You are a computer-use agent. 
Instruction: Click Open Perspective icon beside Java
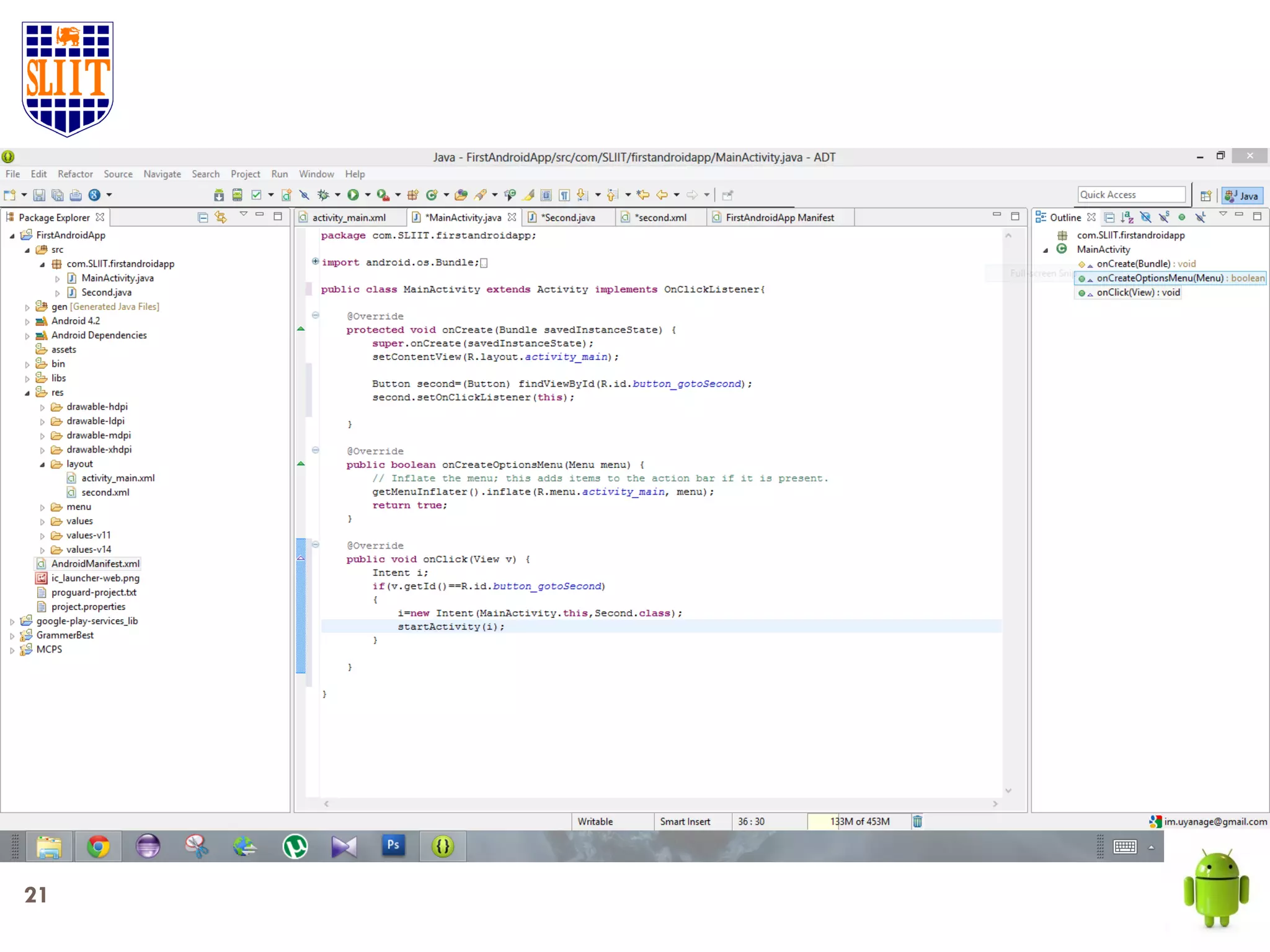click(1206, 196)
